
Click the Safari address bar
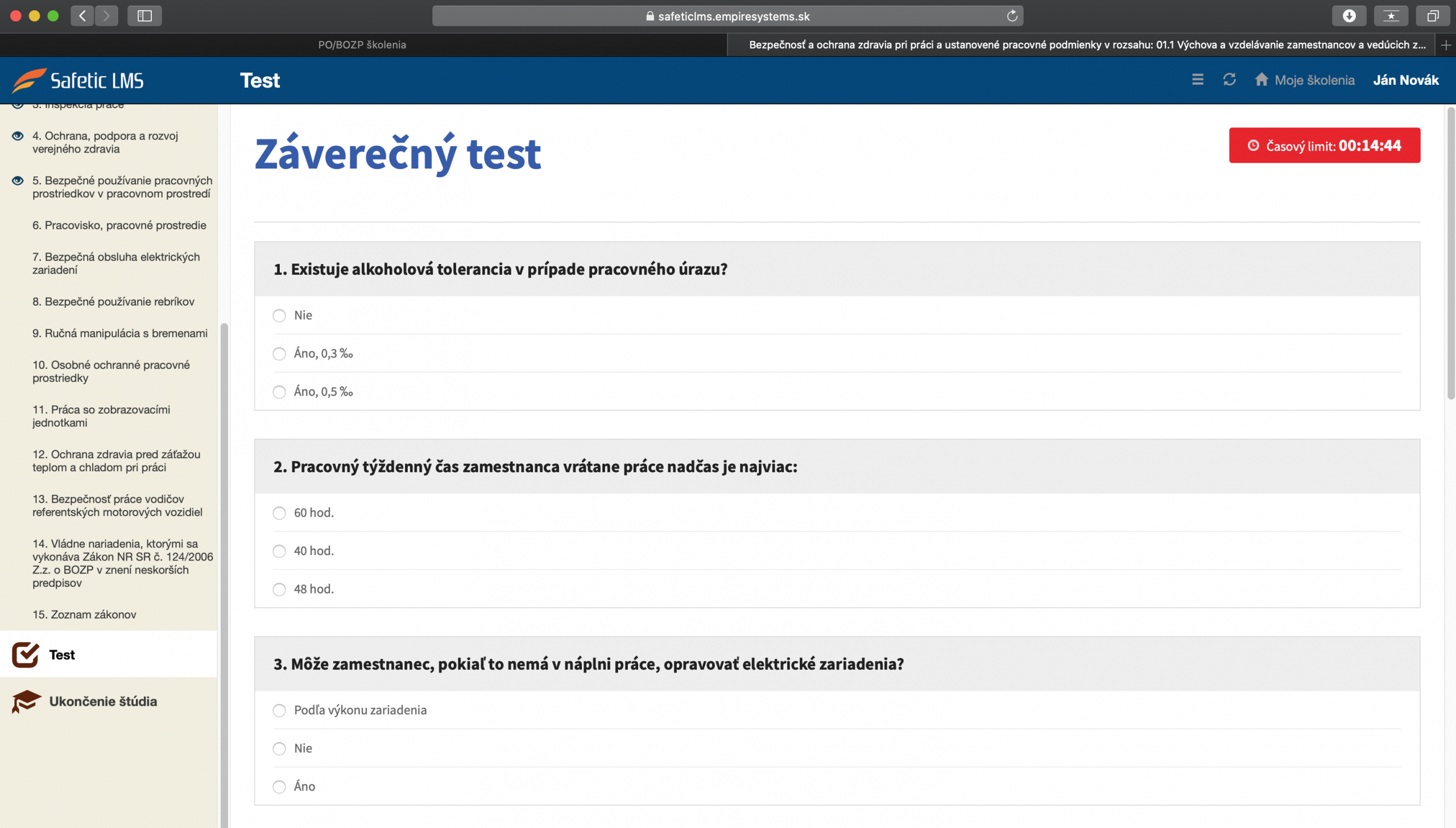(x=727, y=16)
